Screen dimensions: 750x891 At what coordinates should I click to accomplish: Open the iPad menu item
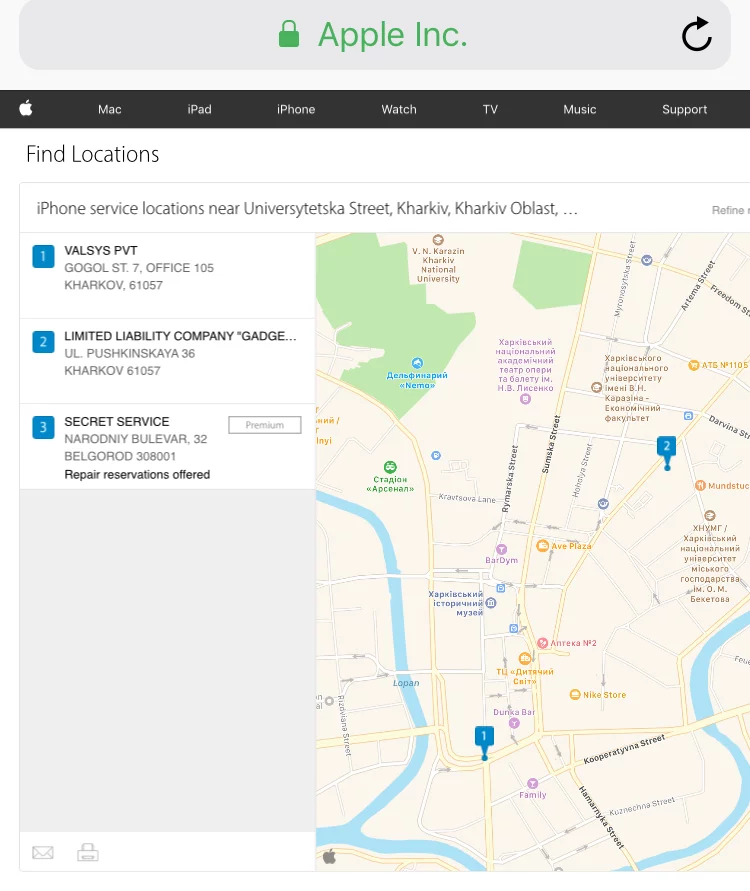point(199,110)
